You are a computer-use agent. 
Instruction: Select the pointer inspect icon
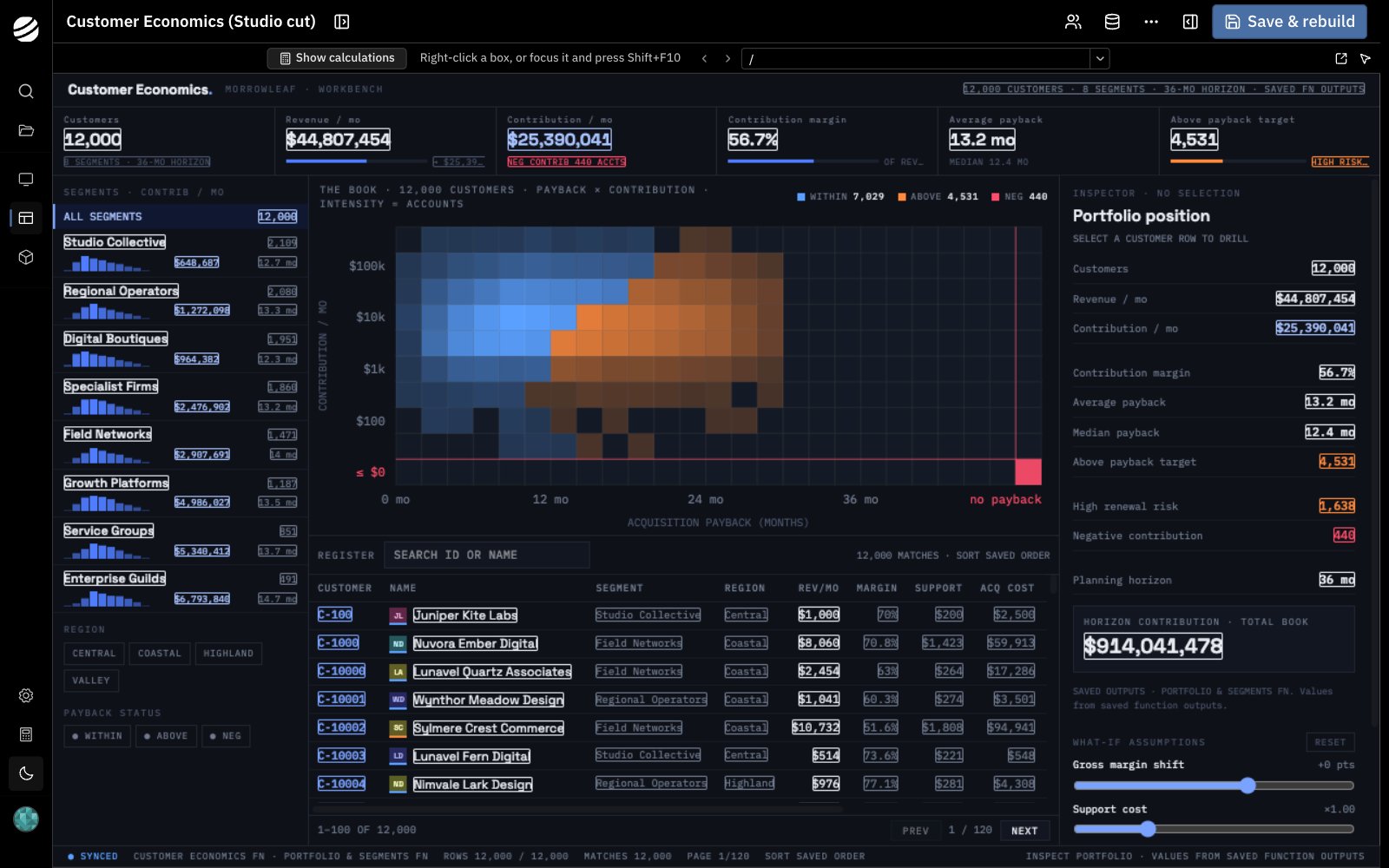[x=1366, y=58]
